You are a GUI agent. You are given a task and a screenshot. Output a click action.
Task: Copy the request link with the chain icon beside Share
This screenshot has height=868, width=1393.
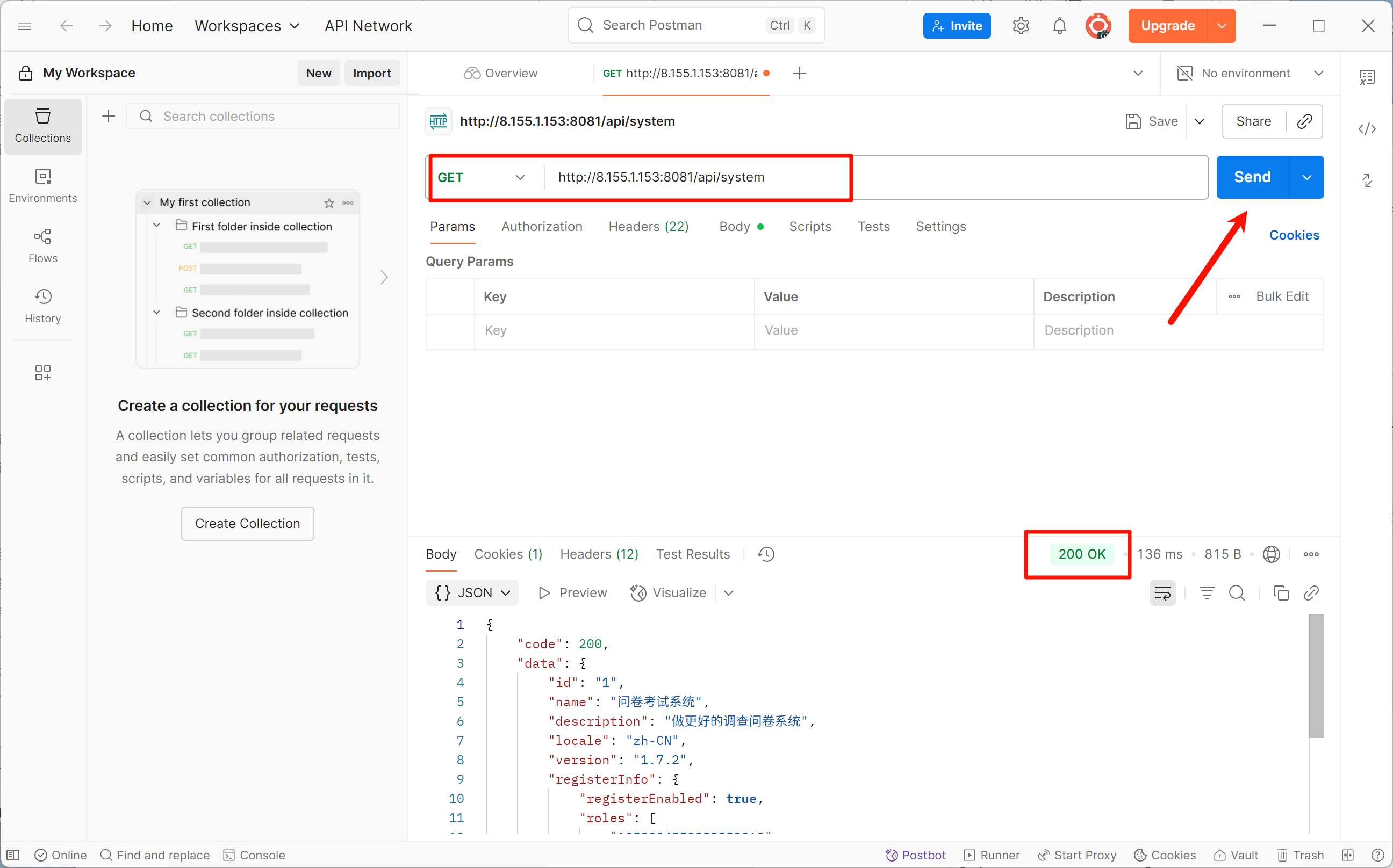(x=1304, y=121)
